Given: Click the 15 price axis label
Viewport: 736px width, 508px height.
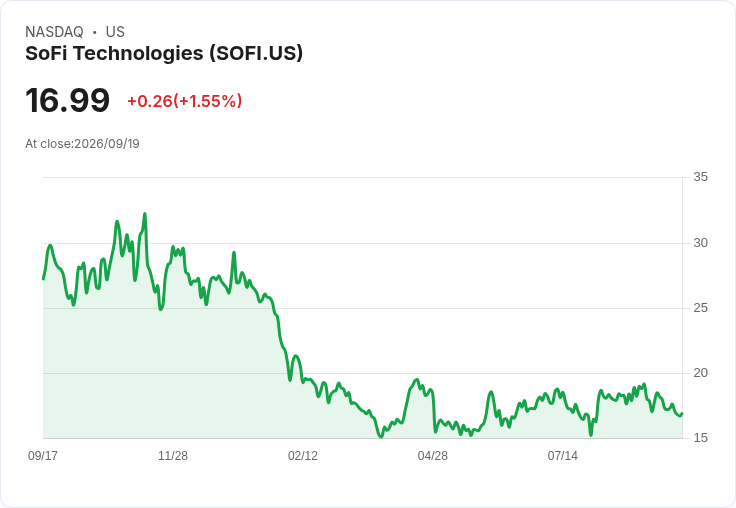Looking at the screenshot, I should (x=701, y=438).
